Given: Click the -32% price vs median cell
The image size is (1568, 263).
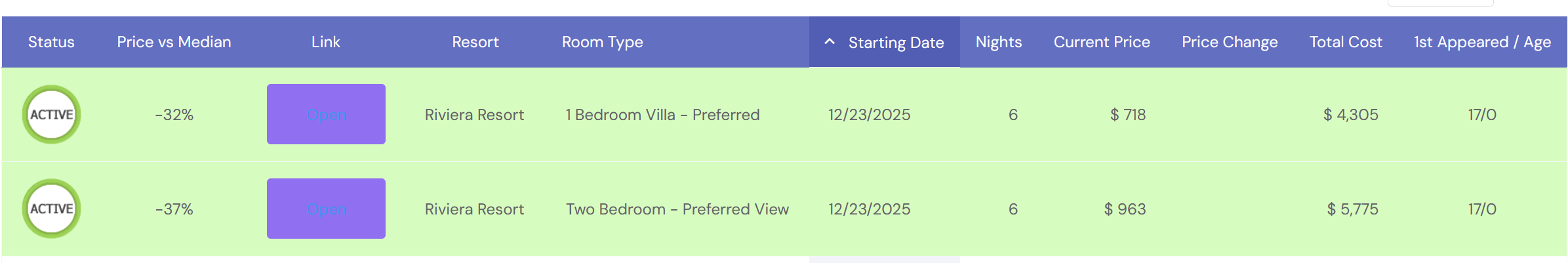Looking at the screenshot, I should [x=174, y=115].
